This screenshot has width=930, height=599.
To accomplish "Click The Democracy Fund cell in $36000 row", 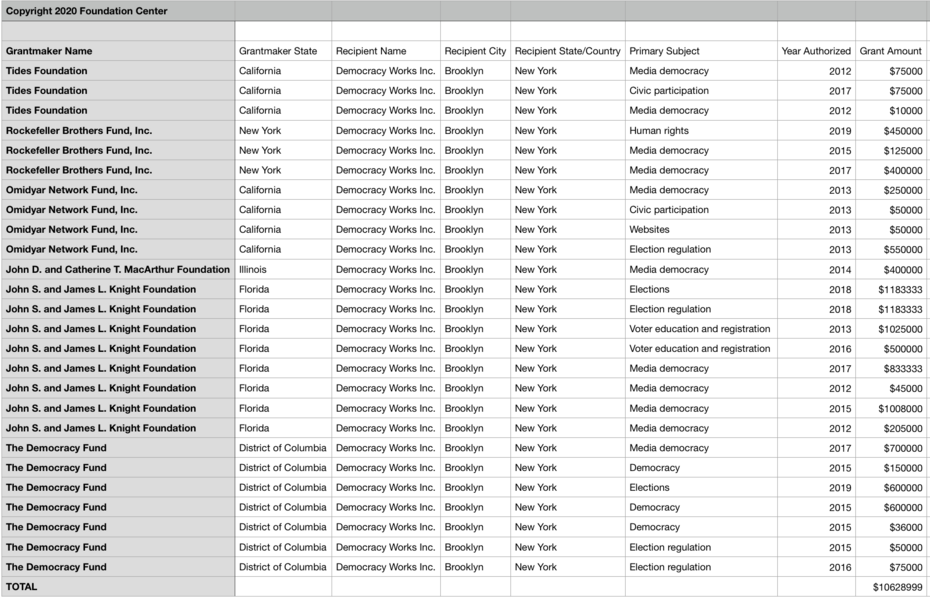I will pos(117,527).
